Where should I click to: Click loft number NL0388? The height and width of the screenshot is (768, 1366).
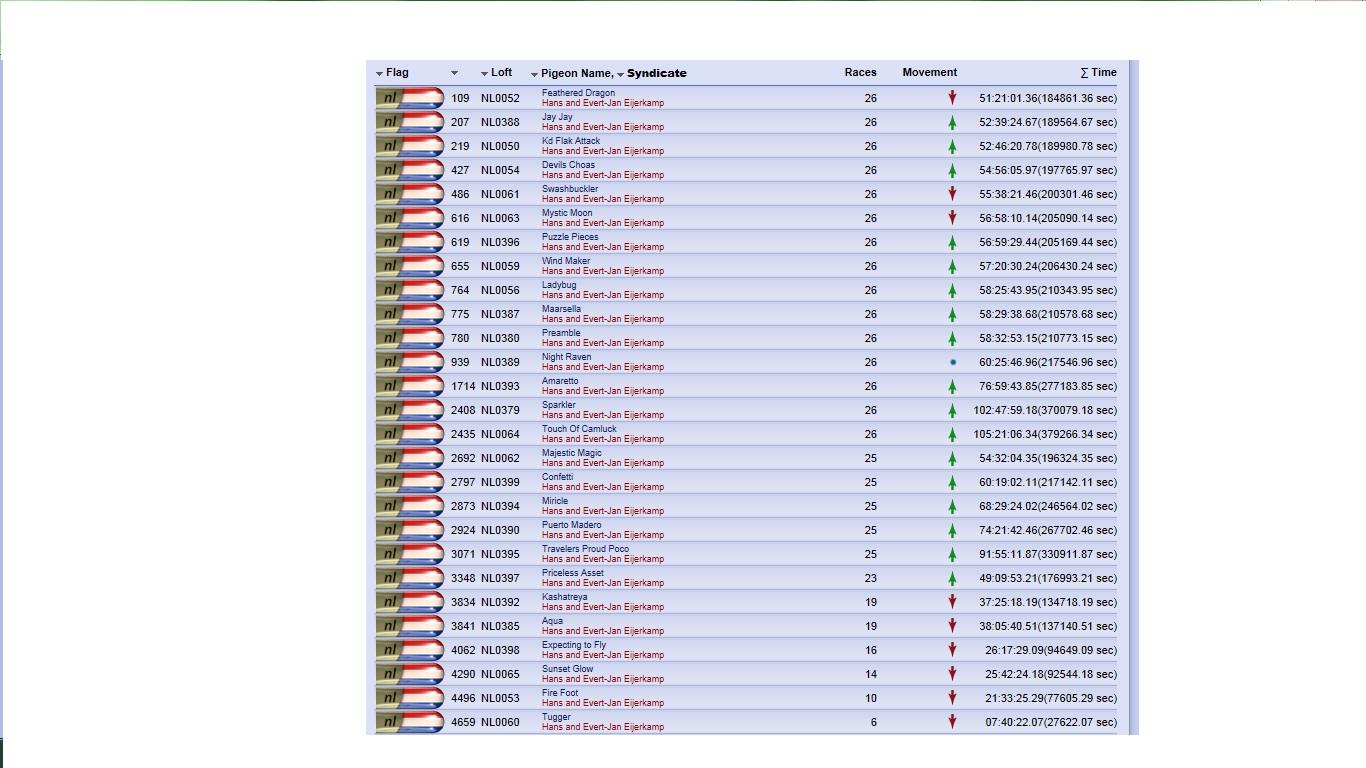coord(500,122)
